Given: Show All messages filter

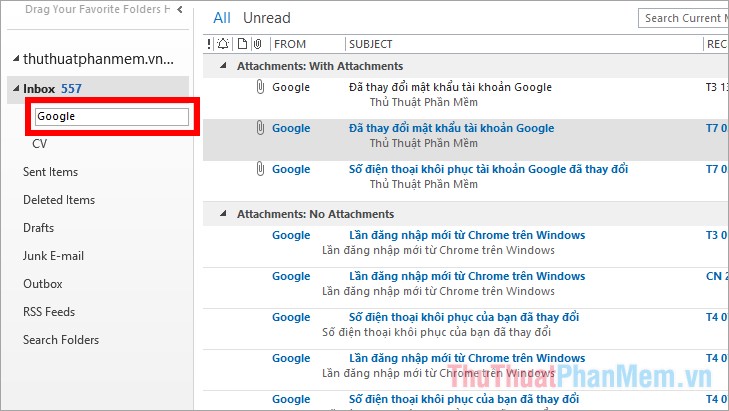Looking at the screenshot, I should coord(222,18).
